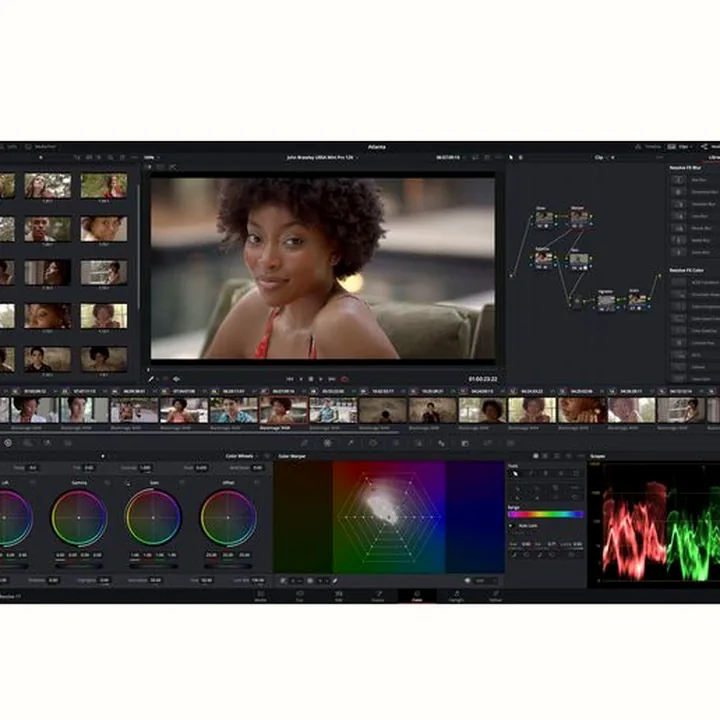This screenshot has height=720, width=720.
Task: Toggle the Timeline panel button at top
Action: [648, 147]
